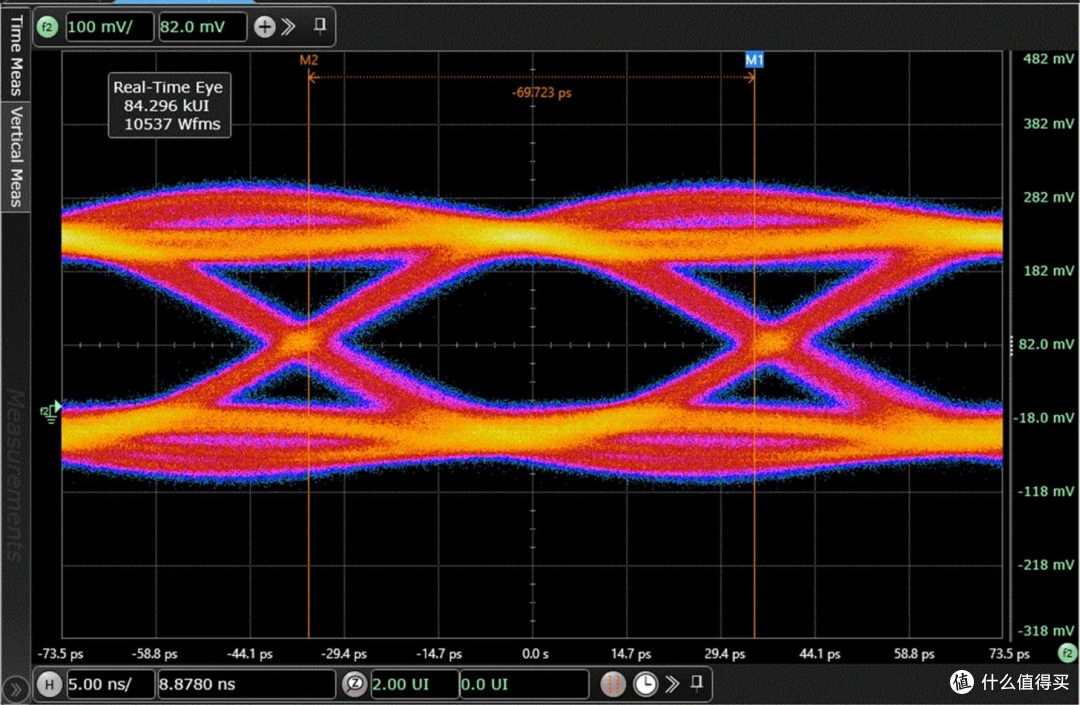Click the 182 mV scale label
Screen dimensions: 1080x705
tap(1048, 271)
